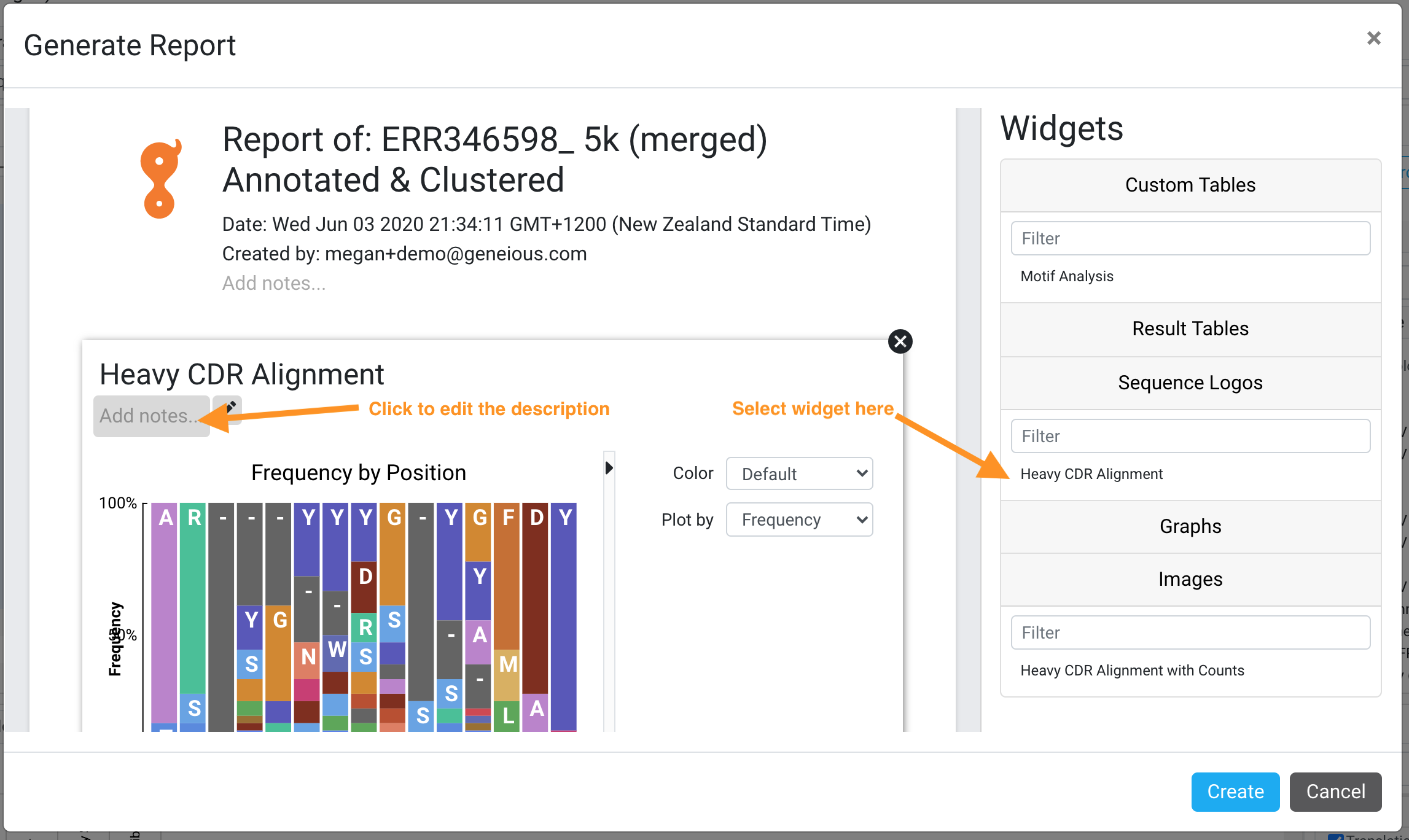
Task: Add notes under the report header
Action: pos(274,283)
